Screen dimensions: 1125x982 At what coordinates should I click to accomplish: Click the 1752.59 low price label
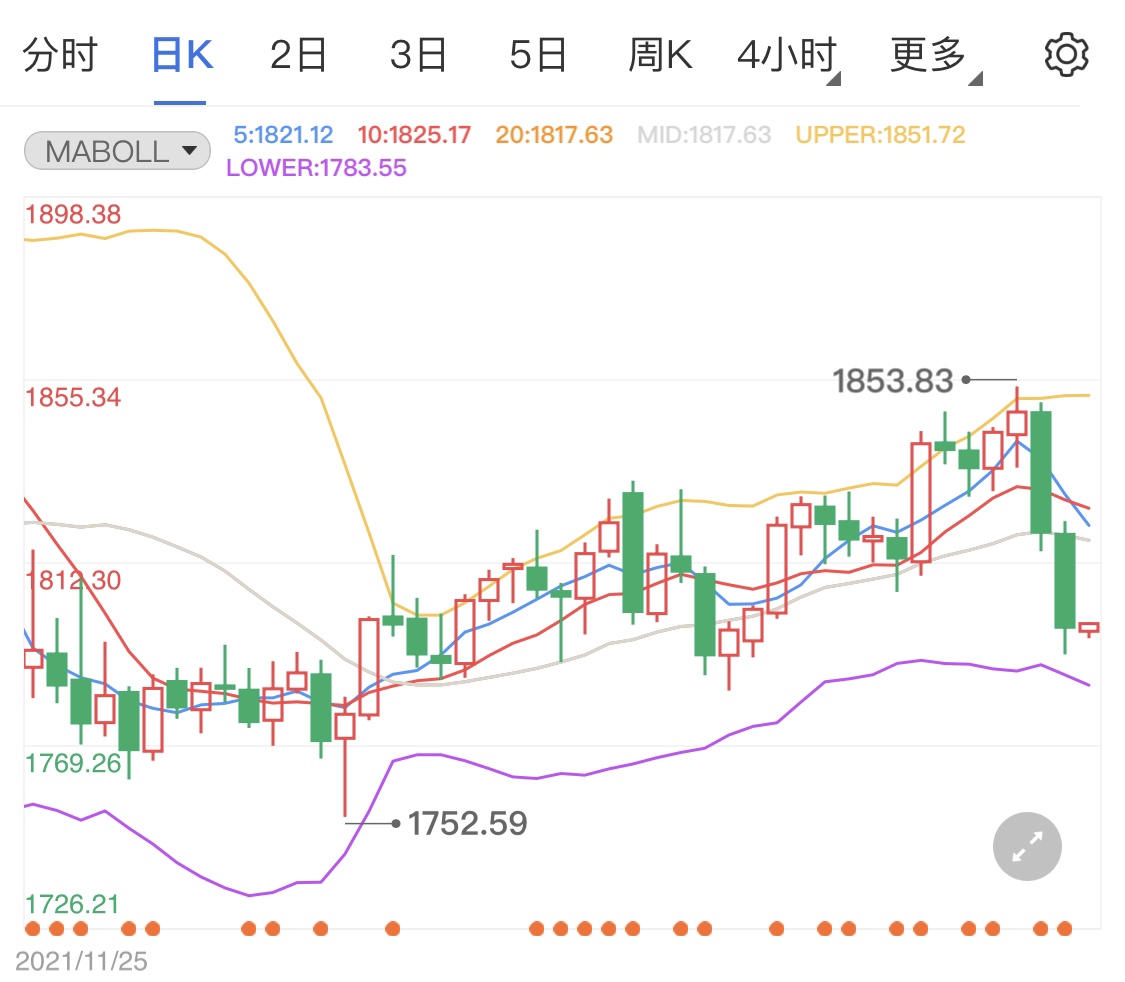pyautogui.click(x=467, y=823)
